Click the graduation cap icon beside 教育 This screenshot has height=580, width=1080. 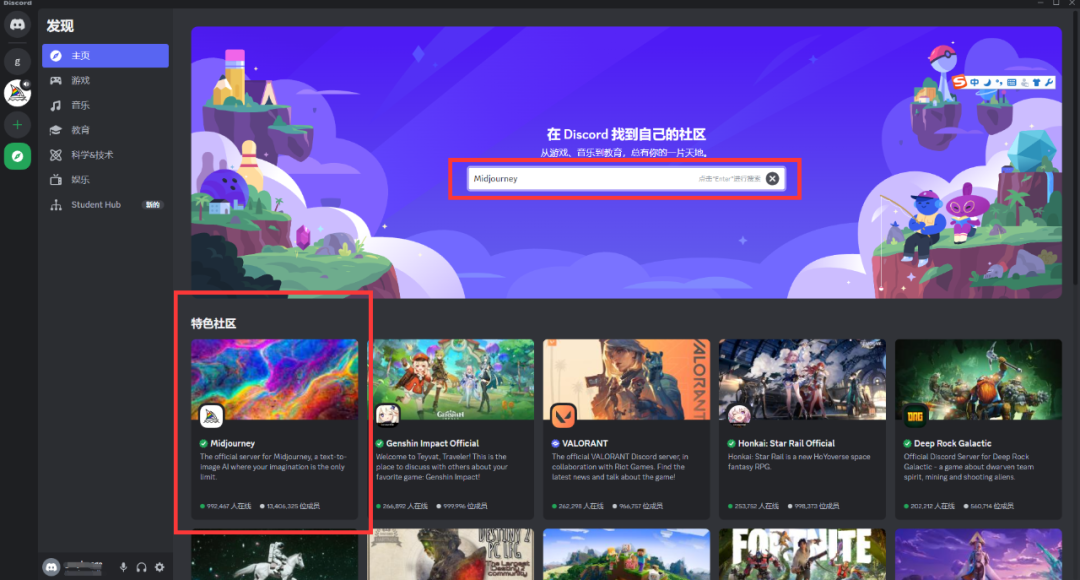[56, 130]
